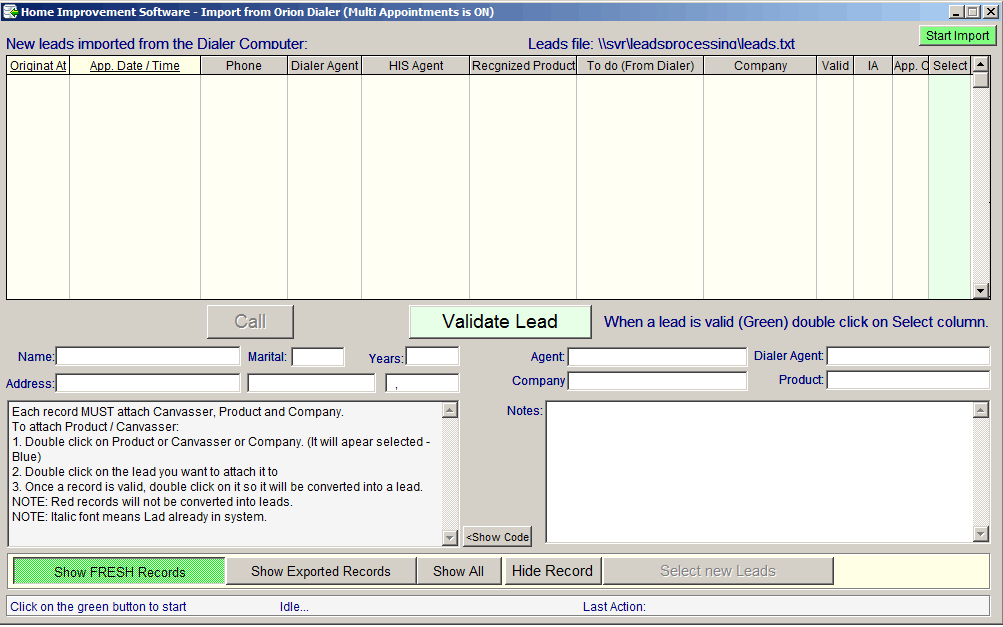Screen dimensions: 1003x627
Task: Click the IA column header
Action: (873, 65)
